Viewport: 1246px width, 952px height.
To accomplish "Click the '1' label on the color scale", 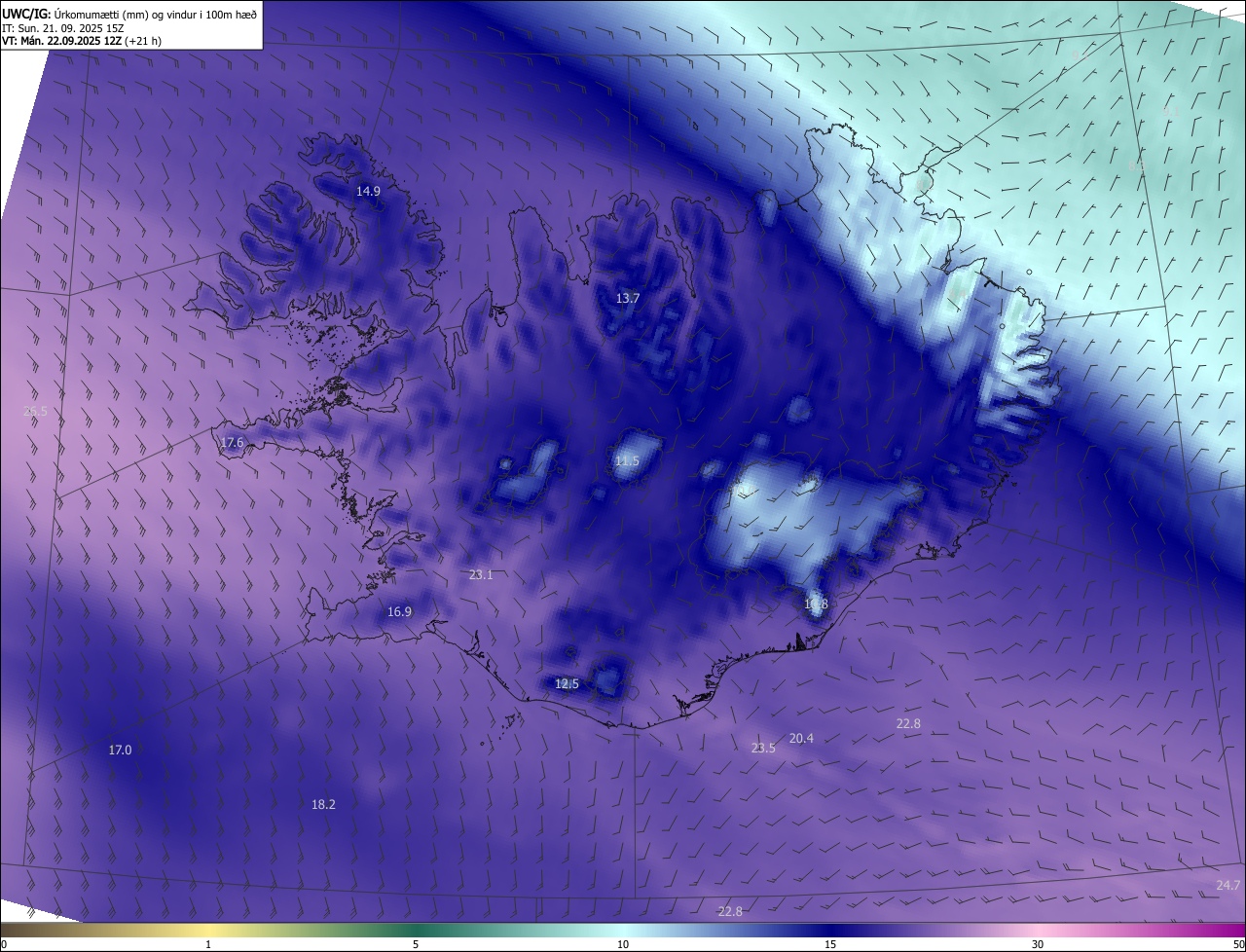I will [x=208, y=945].
